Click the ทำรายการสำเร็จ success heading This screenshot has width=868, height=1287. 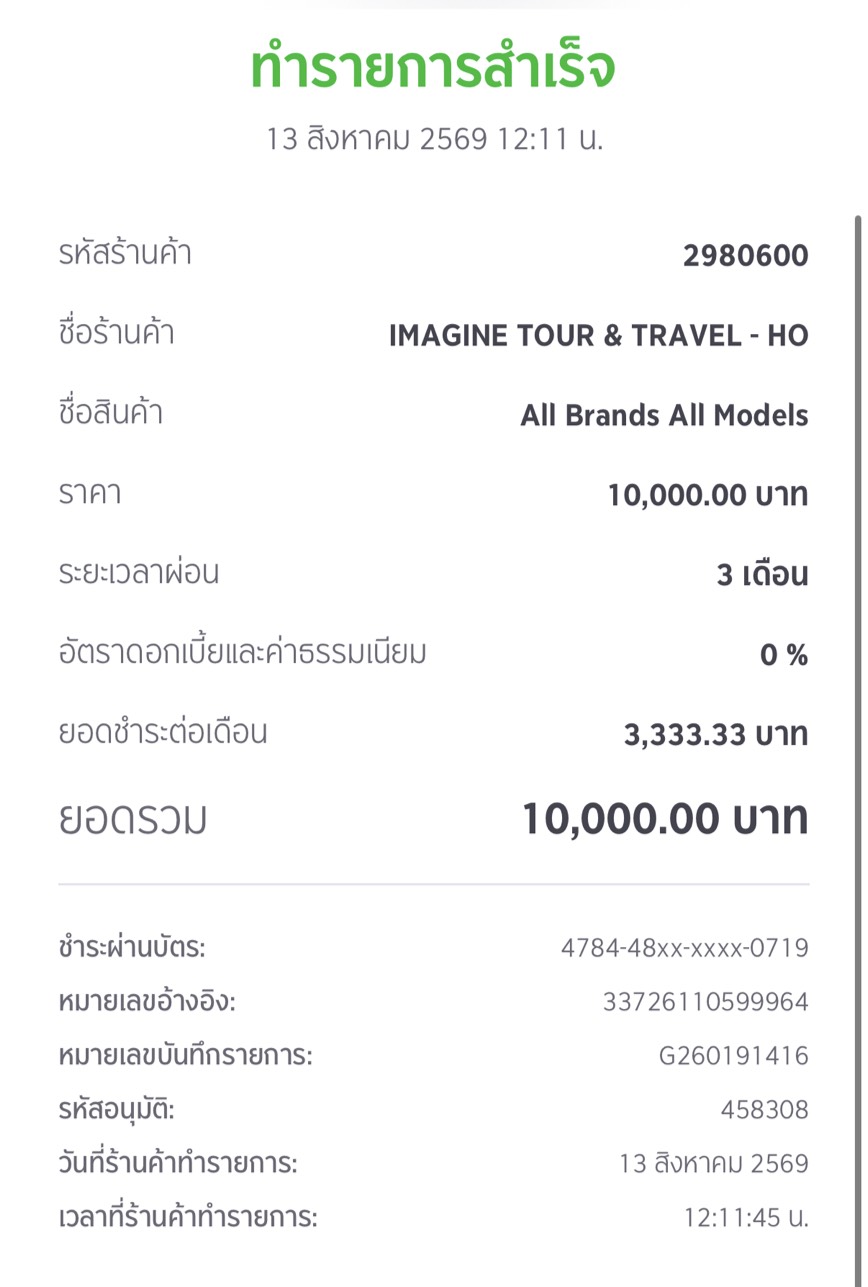tap(432, 69)
